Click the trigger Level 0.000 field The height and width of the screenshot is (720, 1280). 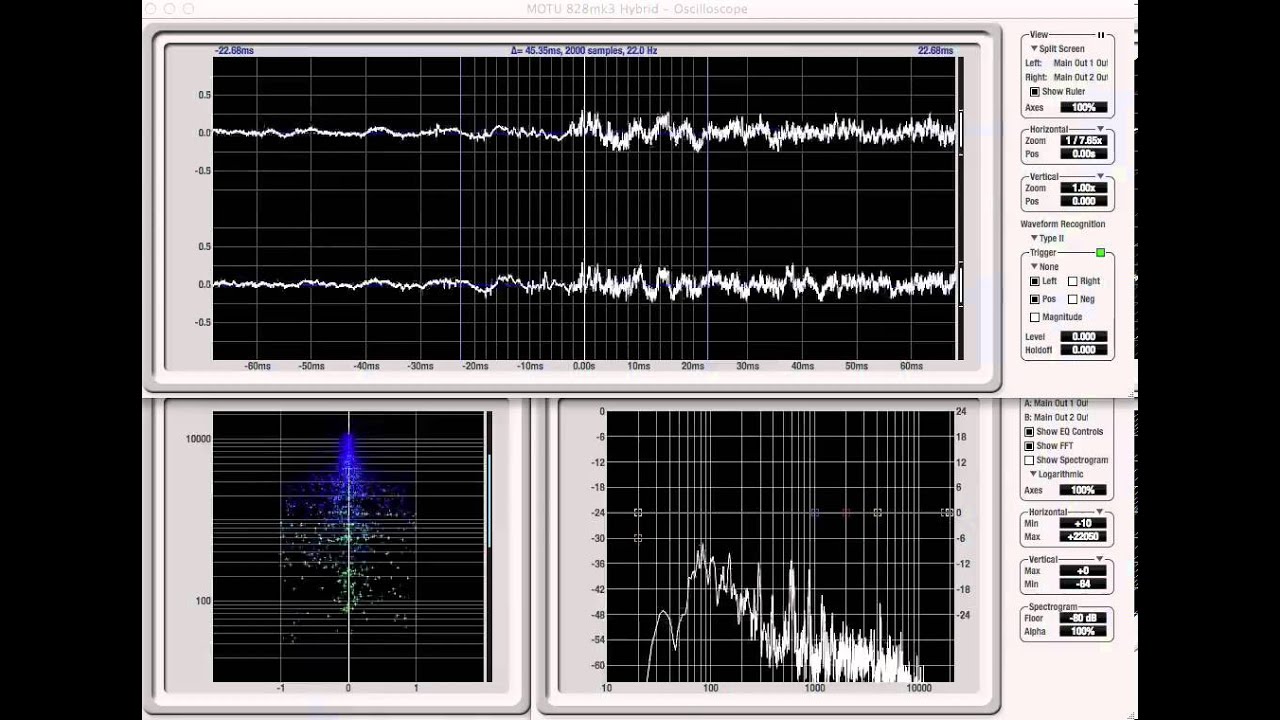coord(1084,337)
